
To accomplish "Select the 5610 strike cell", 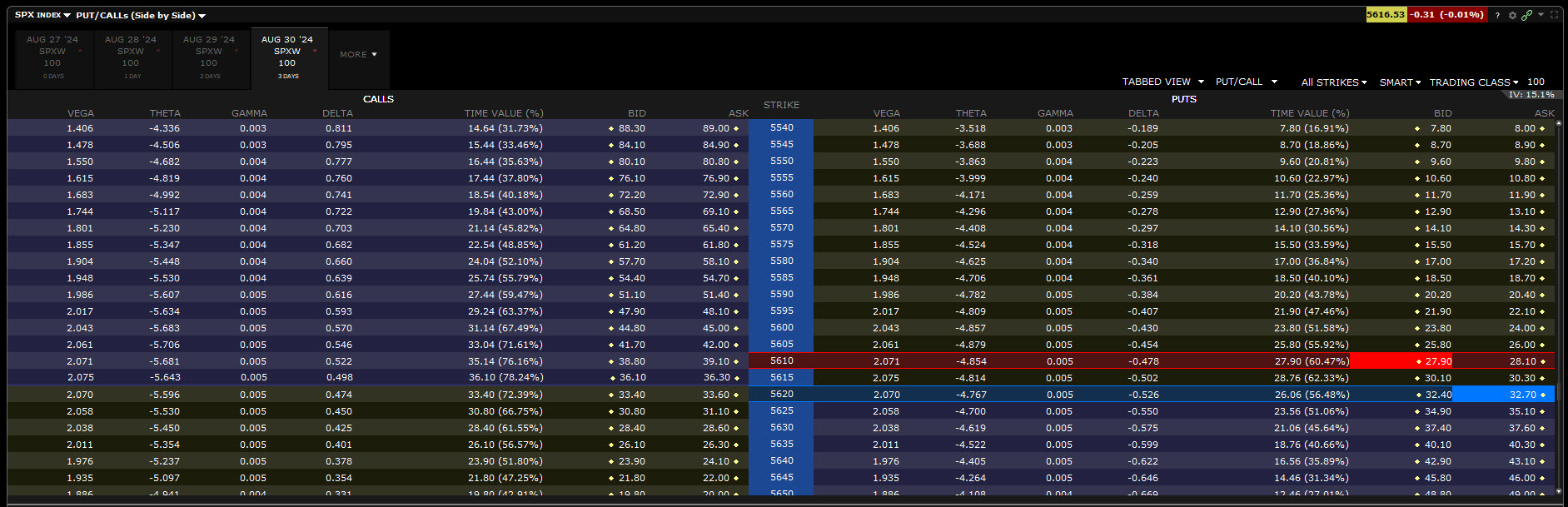I will point(781,361).
